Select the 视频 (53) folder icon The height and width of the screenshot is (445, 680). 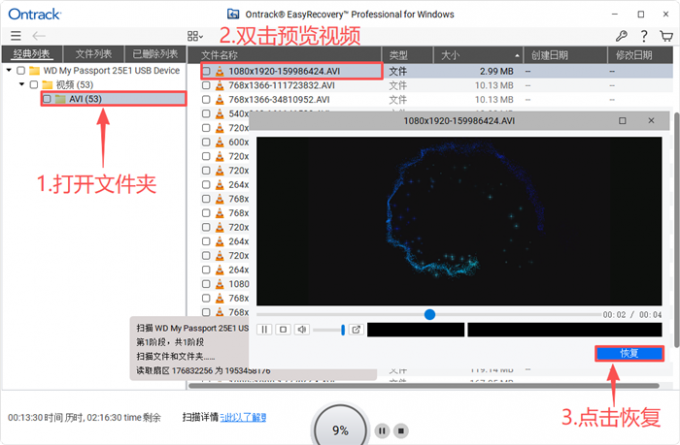47,85
